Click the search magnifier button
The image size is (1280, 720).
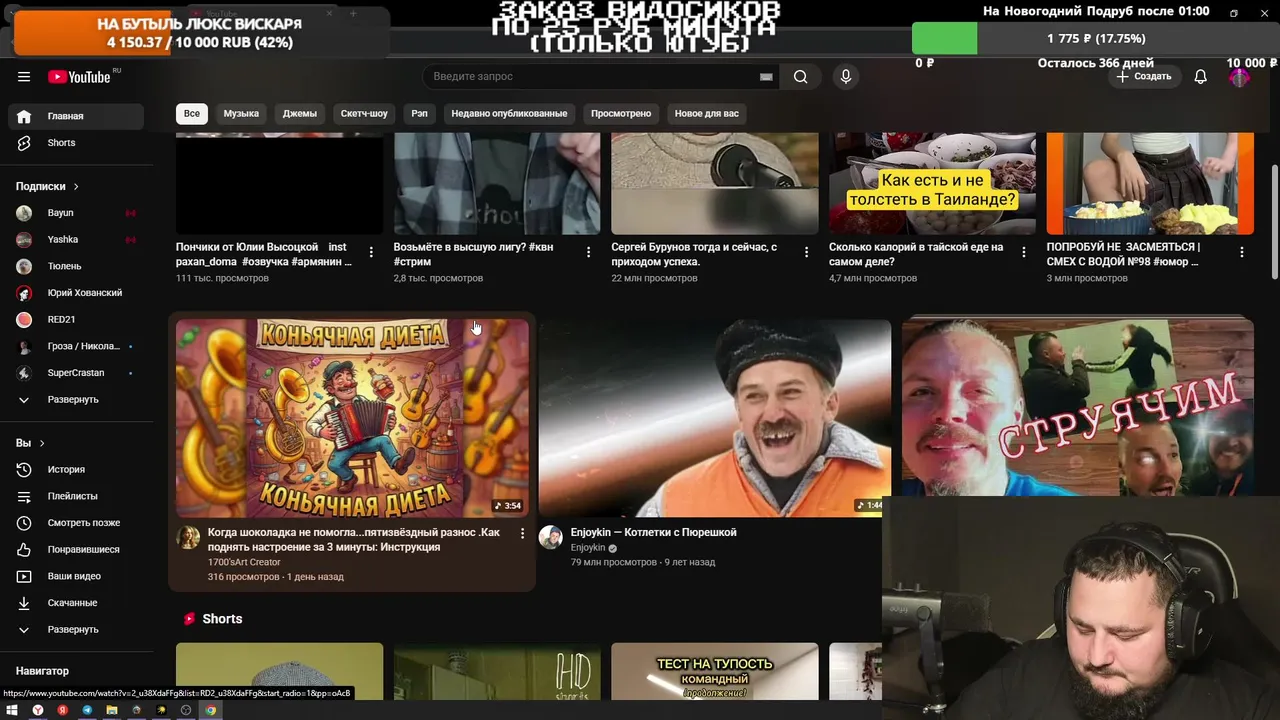click(800, 77)
